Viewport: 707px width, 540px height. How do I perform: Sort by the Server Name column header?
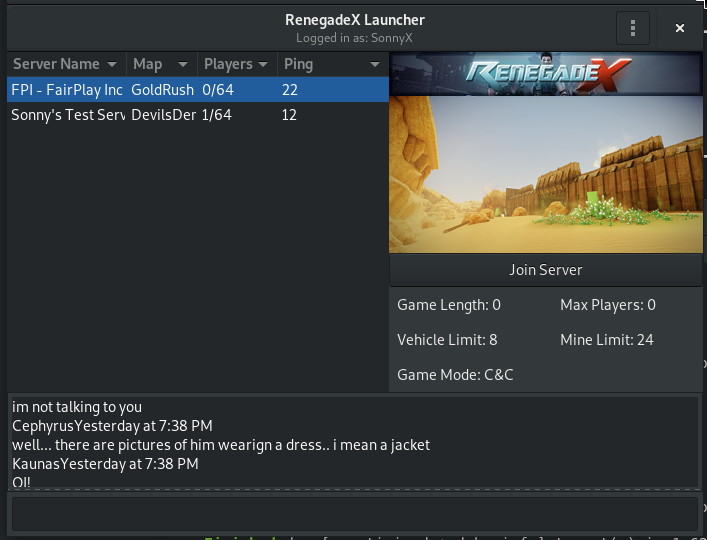pyautogui.click(x=67, y=64)
